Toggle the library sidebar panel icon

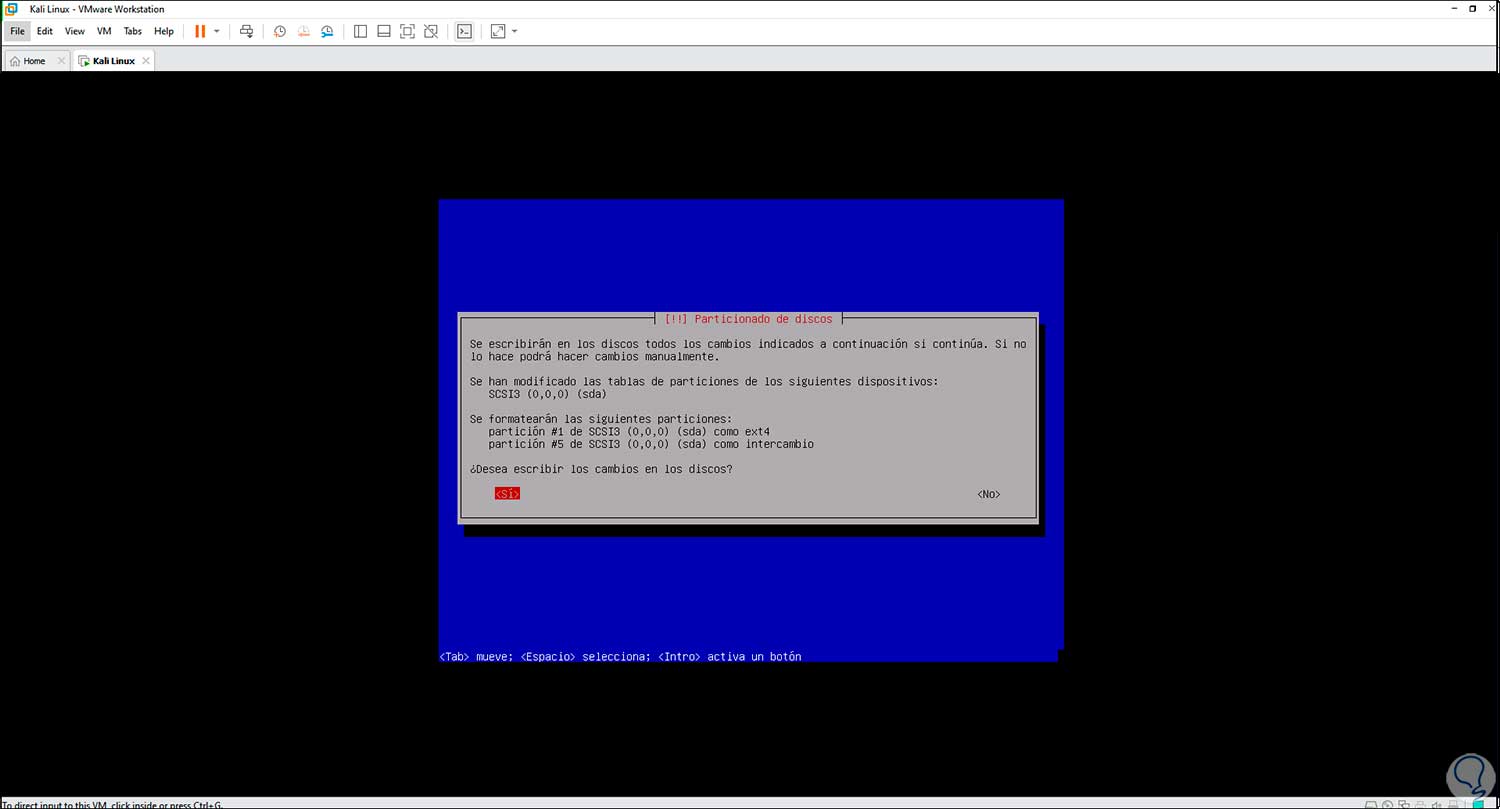pos(360,31)
